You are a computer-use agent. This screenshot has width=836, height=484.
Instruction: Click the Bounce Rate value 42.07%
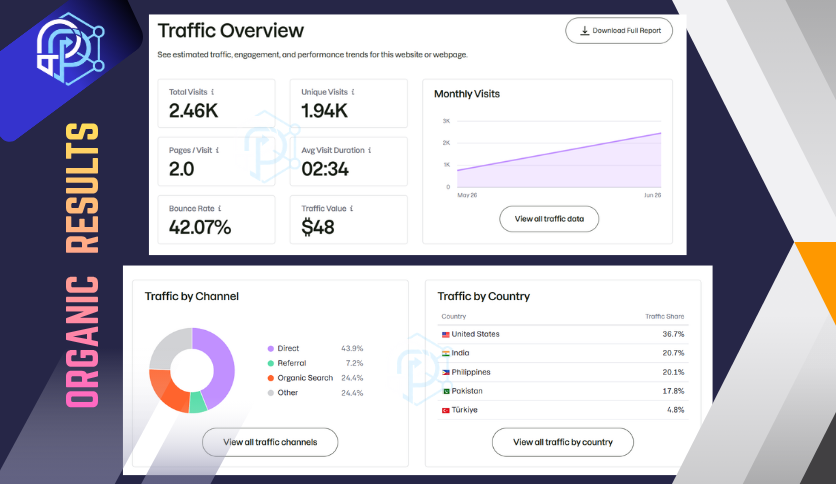(200, 228)
